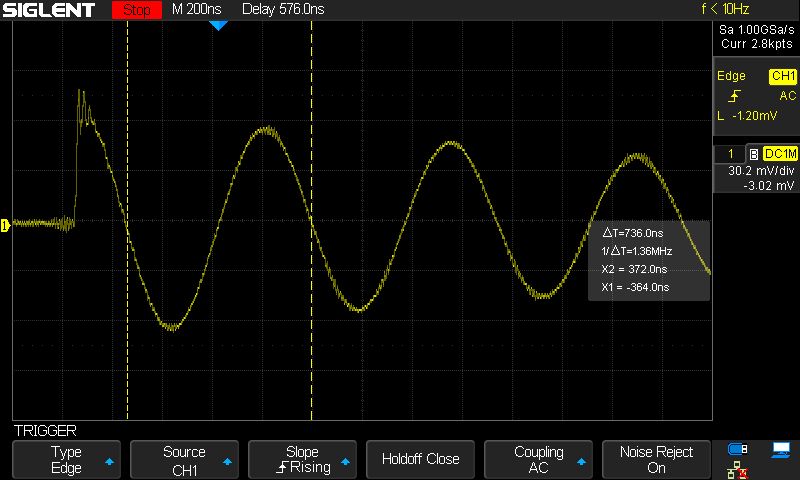800x480 pixels.
Task: Click the yellow channel 1 ground marker
Action: point(5,224)
